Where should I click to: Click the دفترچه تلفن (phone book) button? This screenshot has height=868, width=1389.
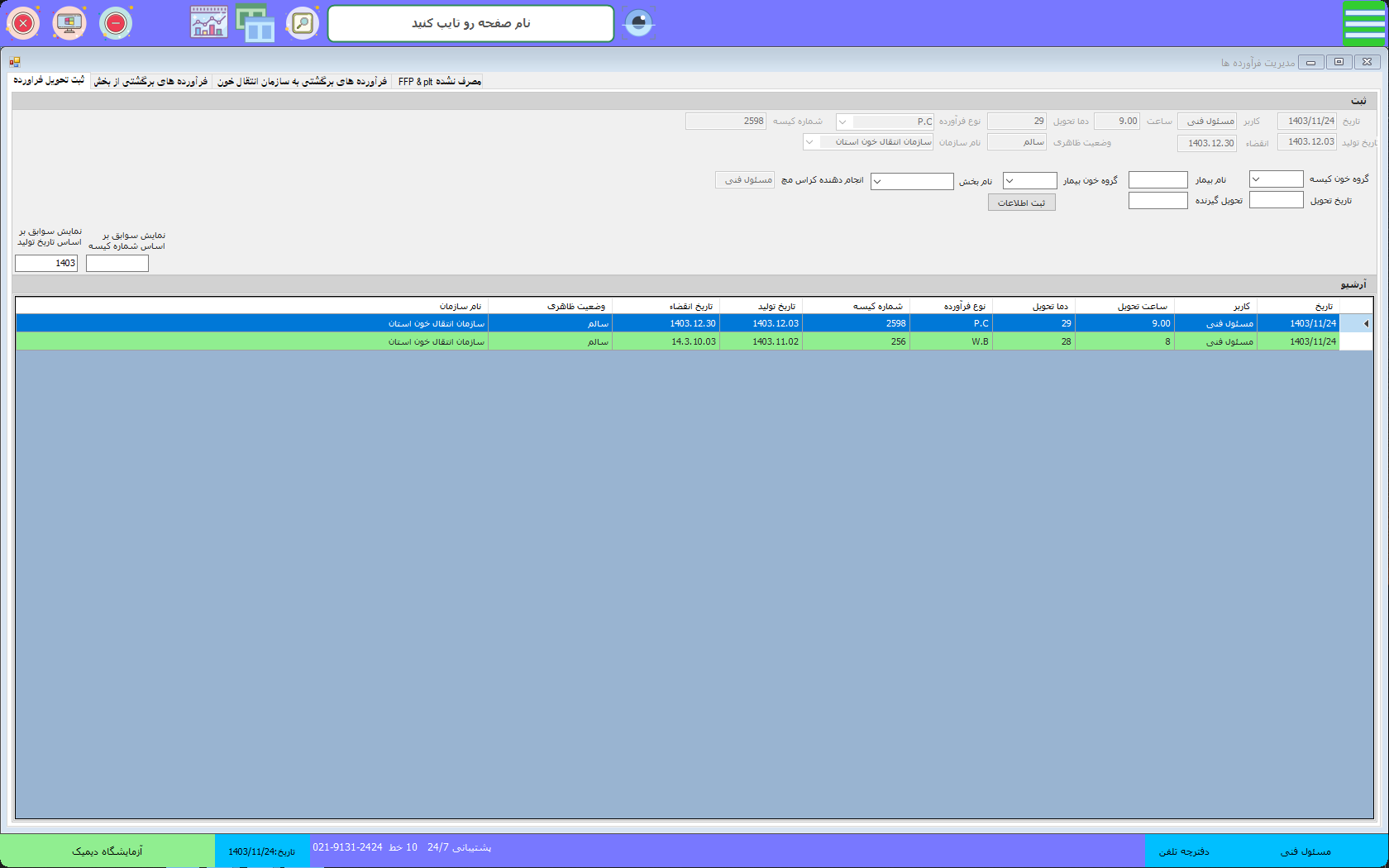(1183, 851)
